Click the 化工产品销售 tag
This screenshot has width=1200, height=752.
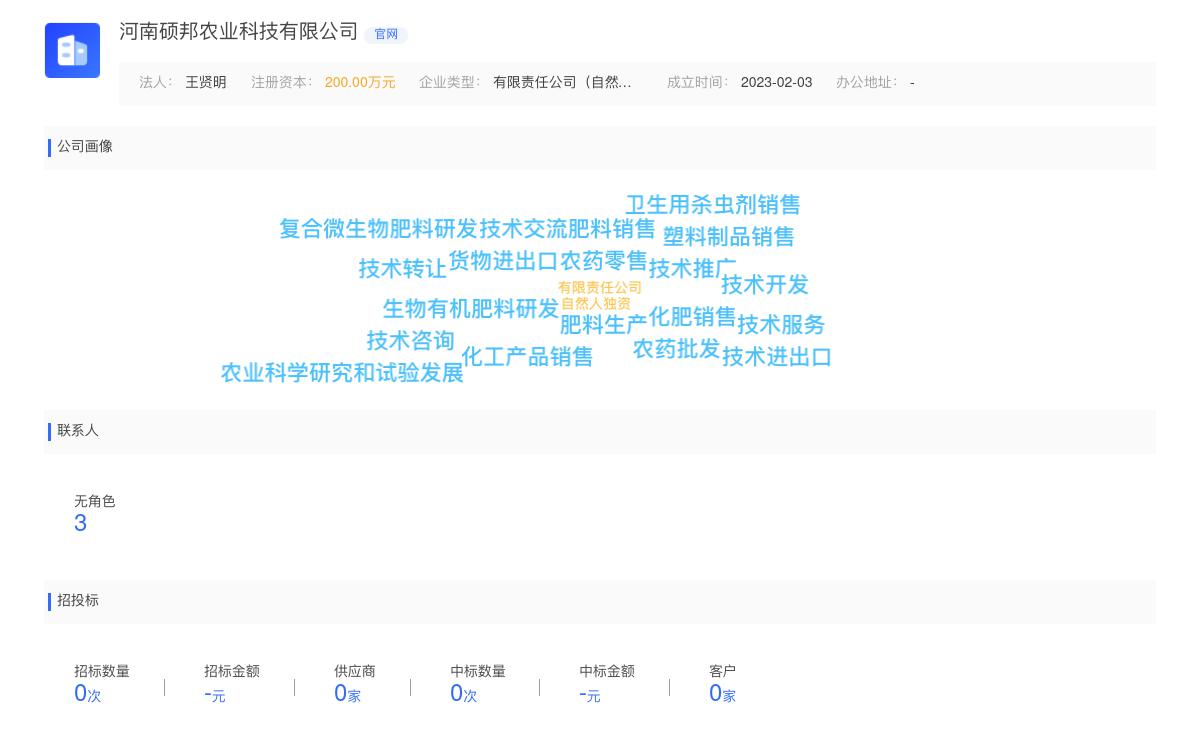tap(527, 357)
